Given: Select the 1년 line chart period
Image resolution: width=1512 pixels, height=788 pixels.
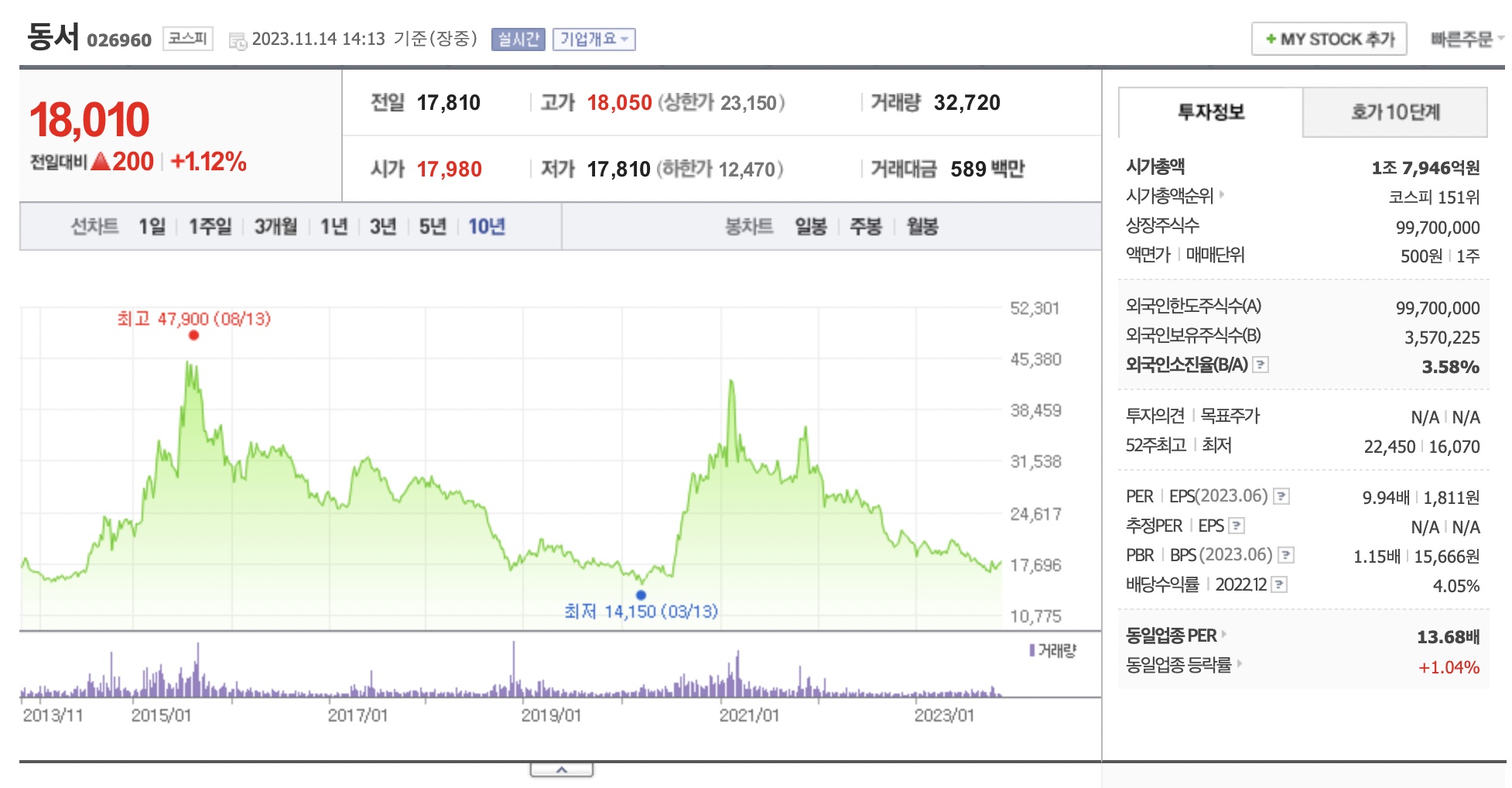Looking at the screenshot, I should [334, 226].
